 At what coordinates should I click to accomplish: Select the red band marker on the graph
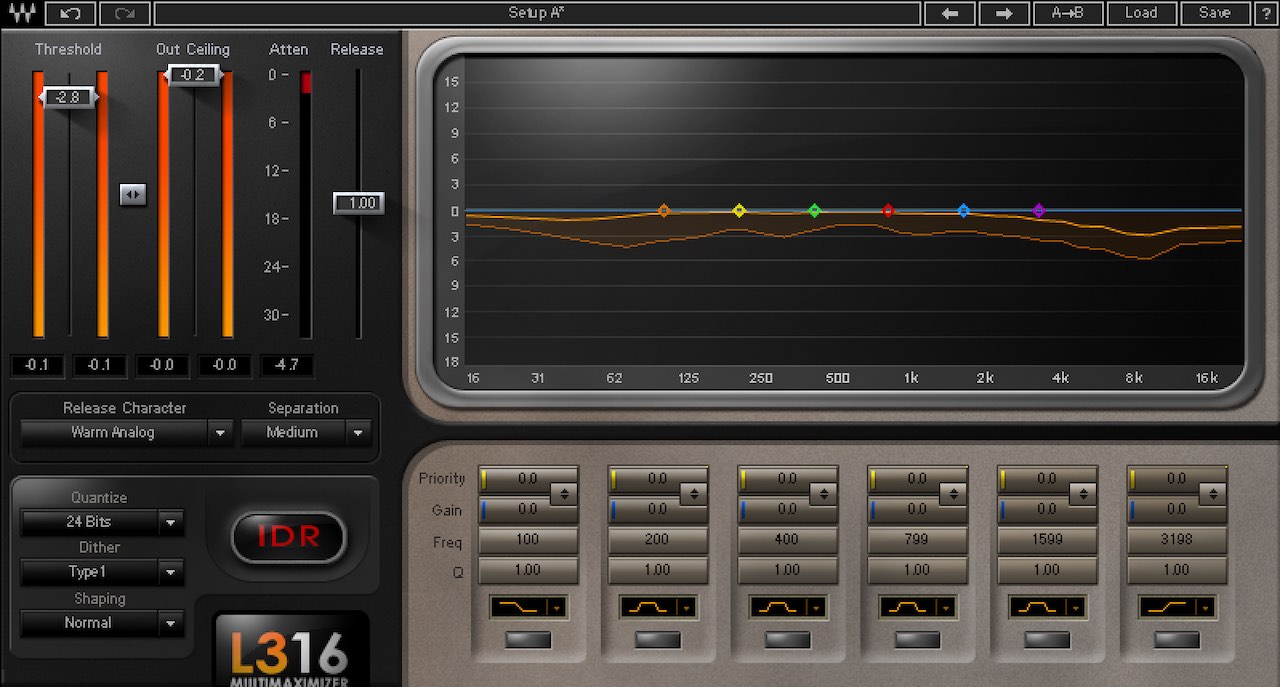pos(888,211)
